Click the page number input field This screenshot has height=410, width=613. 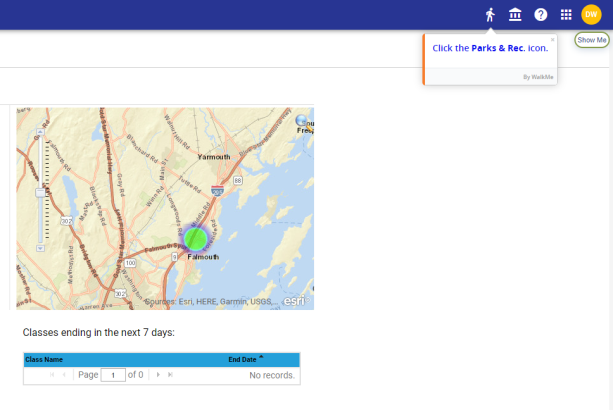112,375
